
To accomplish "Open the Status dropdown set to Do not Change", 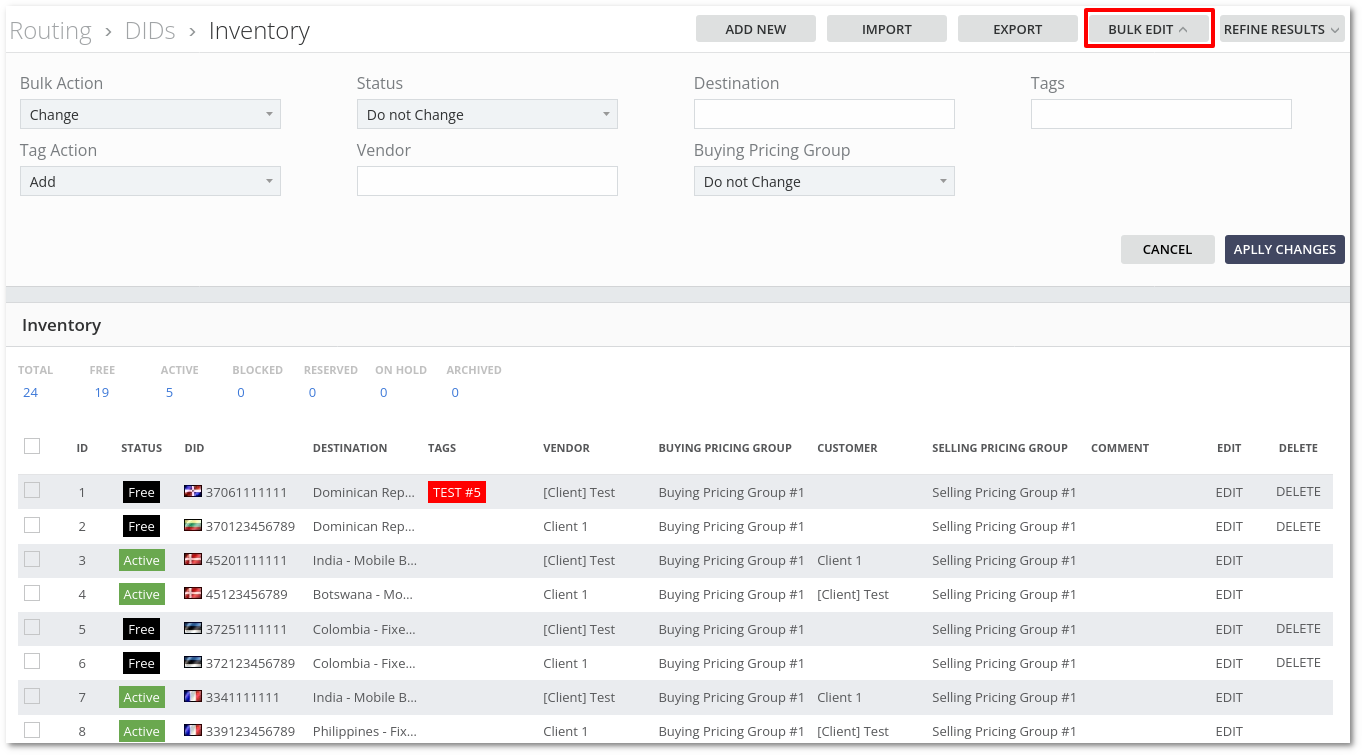I will [487, 115].
